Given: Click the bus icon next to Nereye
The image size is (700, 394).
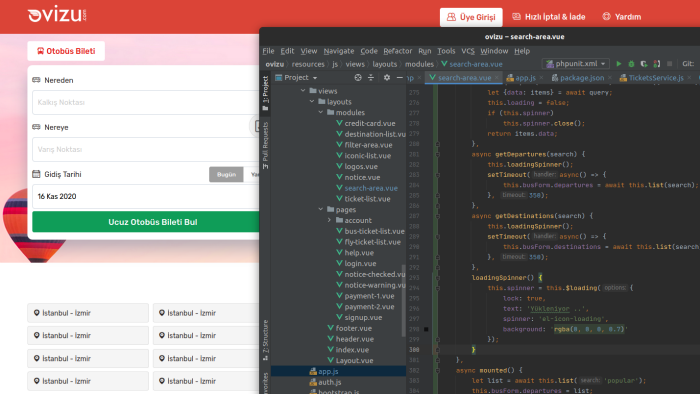Looking at the screenshot, I should (x=36, y=127).
